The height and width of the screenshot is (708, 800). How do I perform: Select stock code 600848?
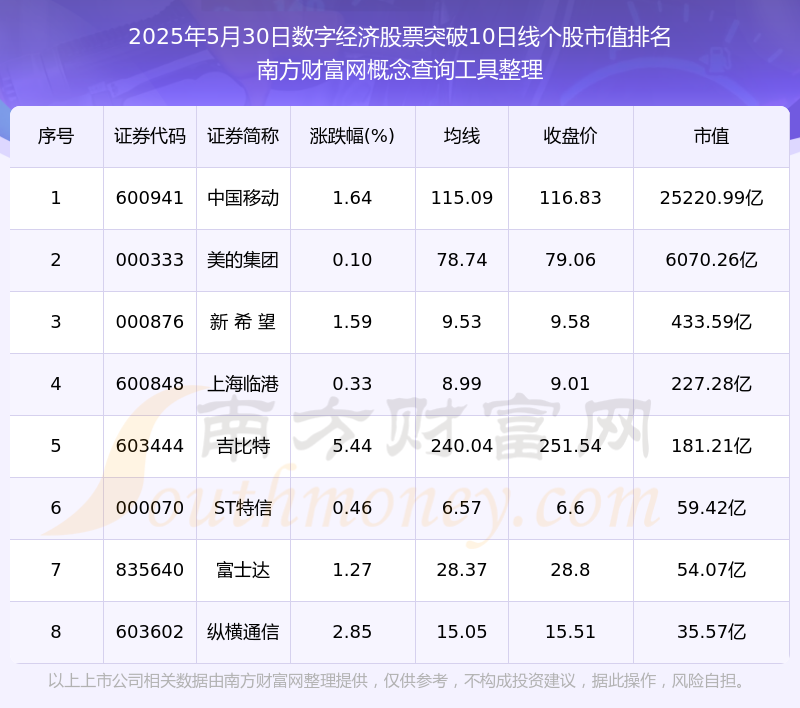coord(149,384)
